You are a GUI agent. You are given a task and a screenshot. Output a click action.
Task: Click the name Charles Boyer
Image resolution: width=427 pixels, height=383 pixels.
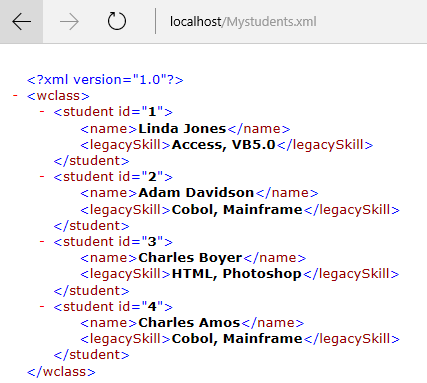(190, 258)
